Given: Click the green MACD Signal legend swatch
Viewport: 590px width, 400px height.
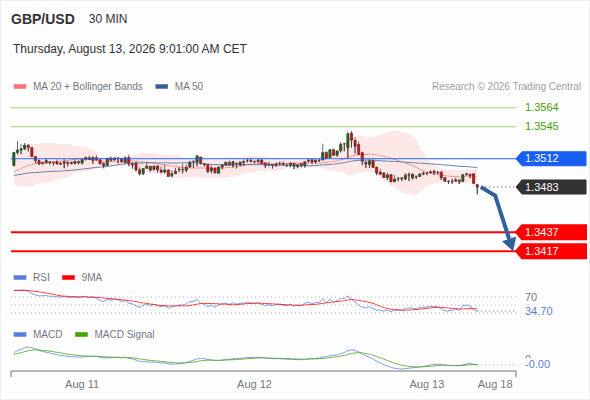Looking at the screenshot, I should coord(81,335).
